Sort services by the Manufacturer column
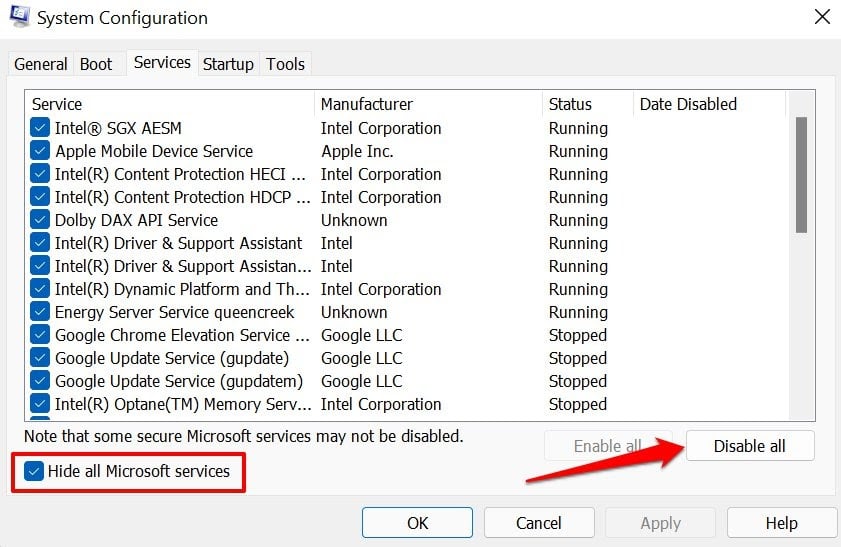This screenshot has height=547, width=841. pos(366,104)
